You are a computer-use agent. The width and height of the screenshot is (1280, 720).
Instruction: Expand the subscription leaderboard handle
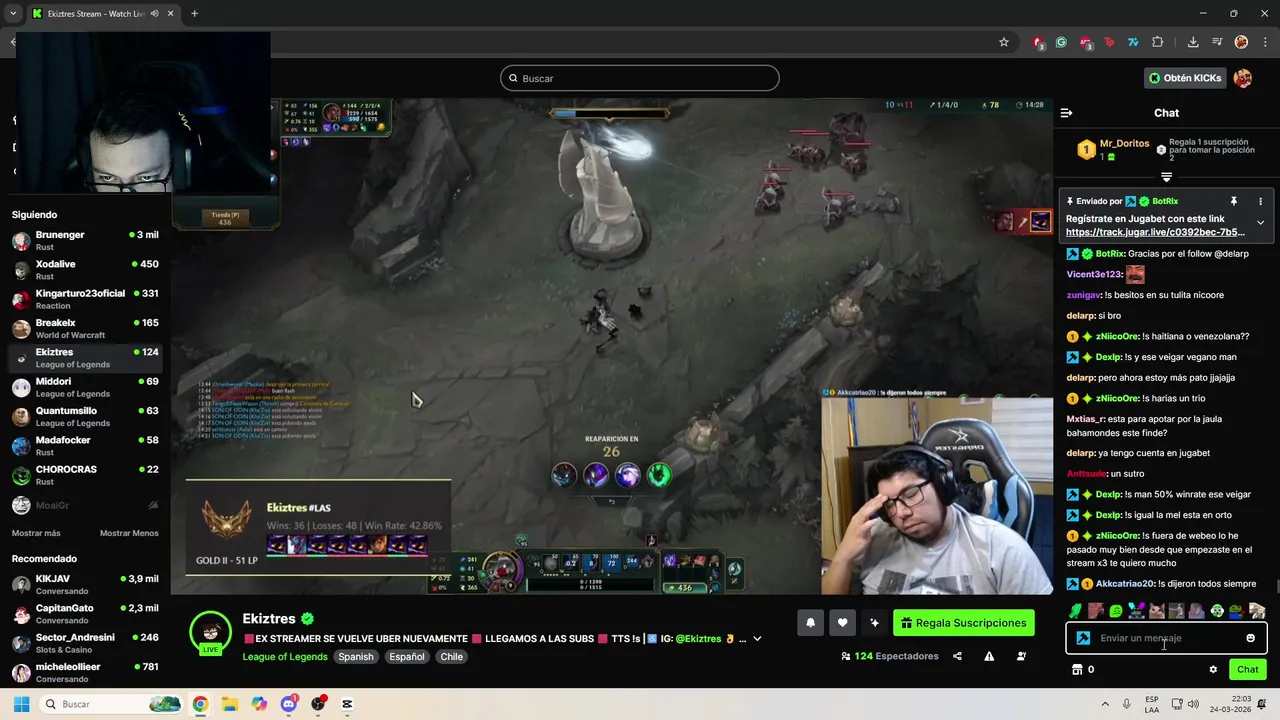[x=1166, y=177]
